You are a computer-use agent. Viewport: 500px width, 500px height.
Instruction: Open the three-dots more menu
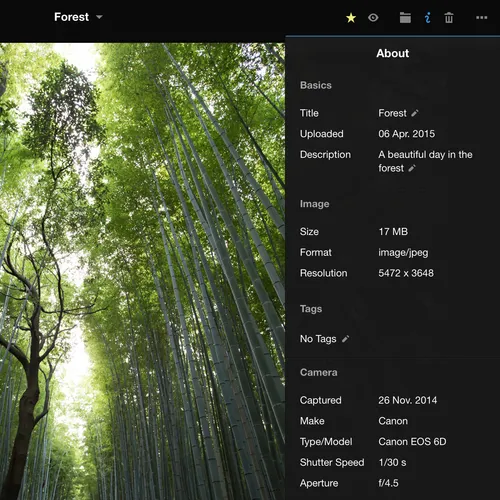click(x=481, y=18)
